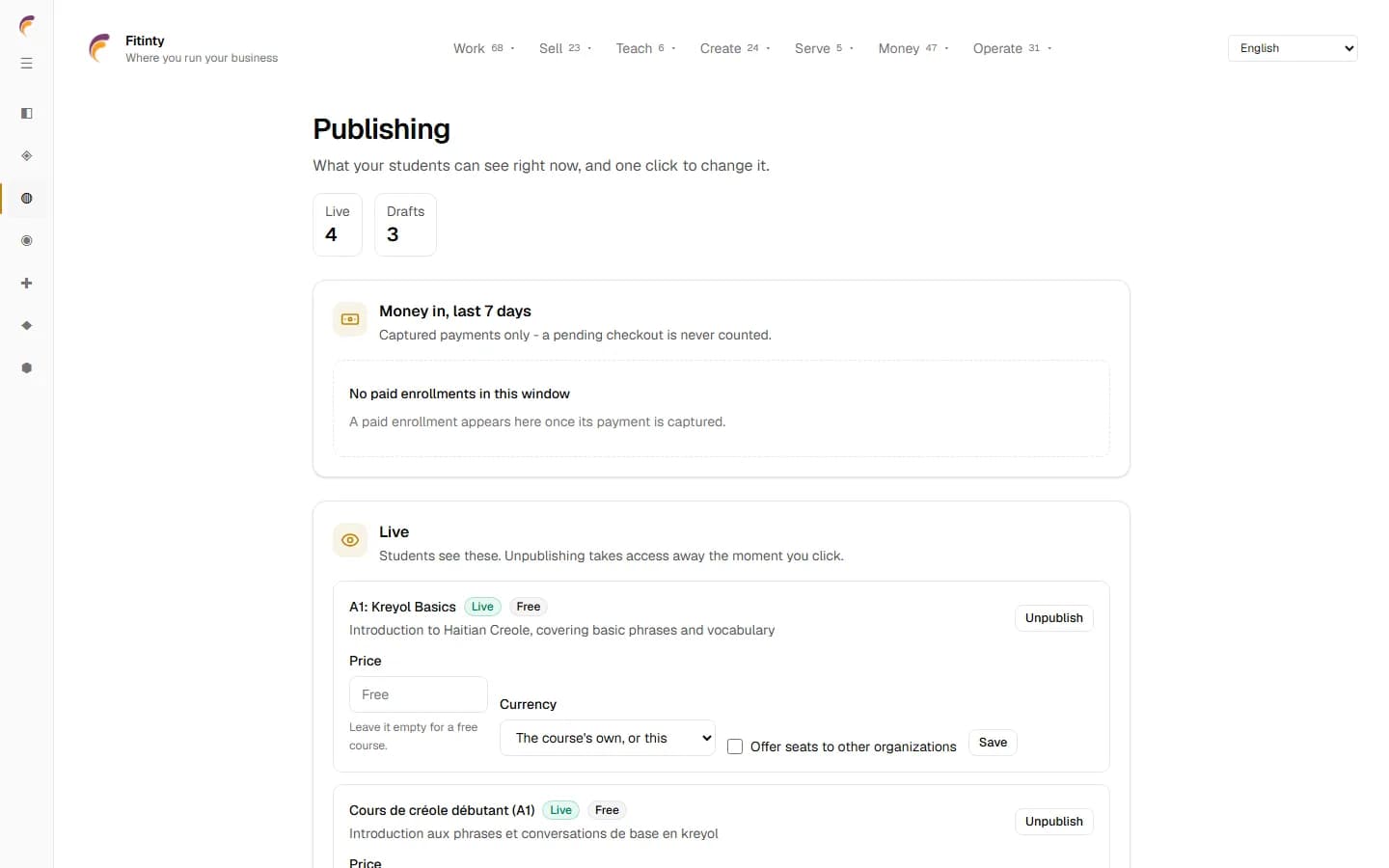This screenshot has width=1389, height=868.
Task: Click the Fitinty brand name link
Action: click(x=145, y=41)
